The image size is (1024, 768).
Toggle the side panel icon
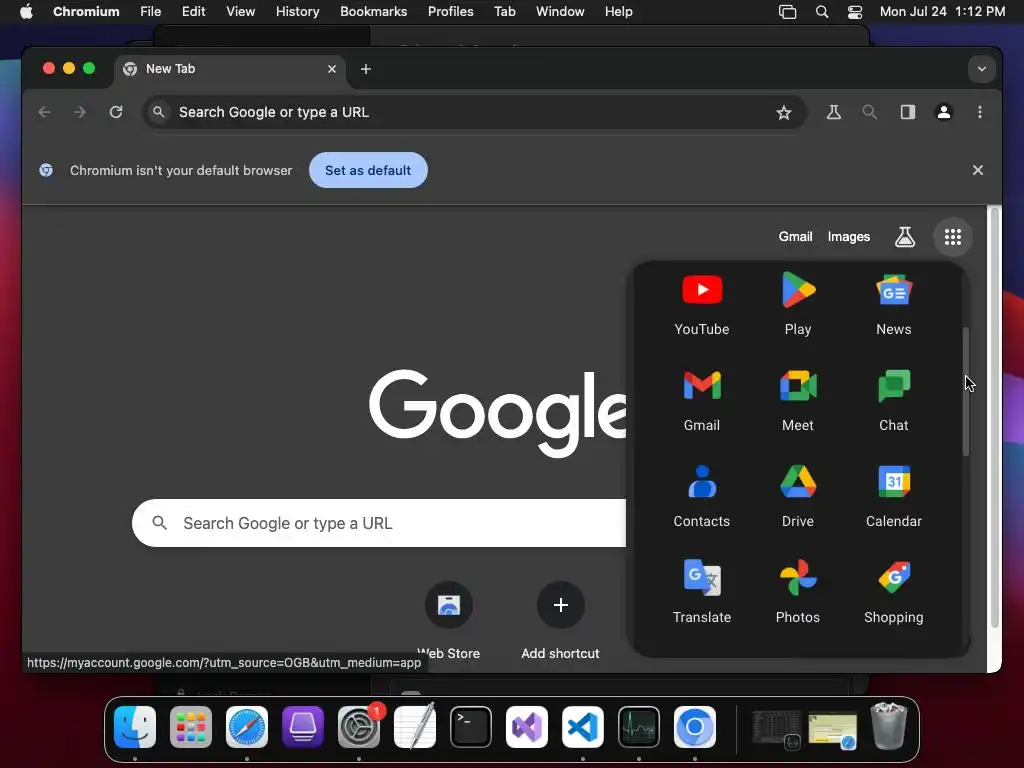pos(908,112)
